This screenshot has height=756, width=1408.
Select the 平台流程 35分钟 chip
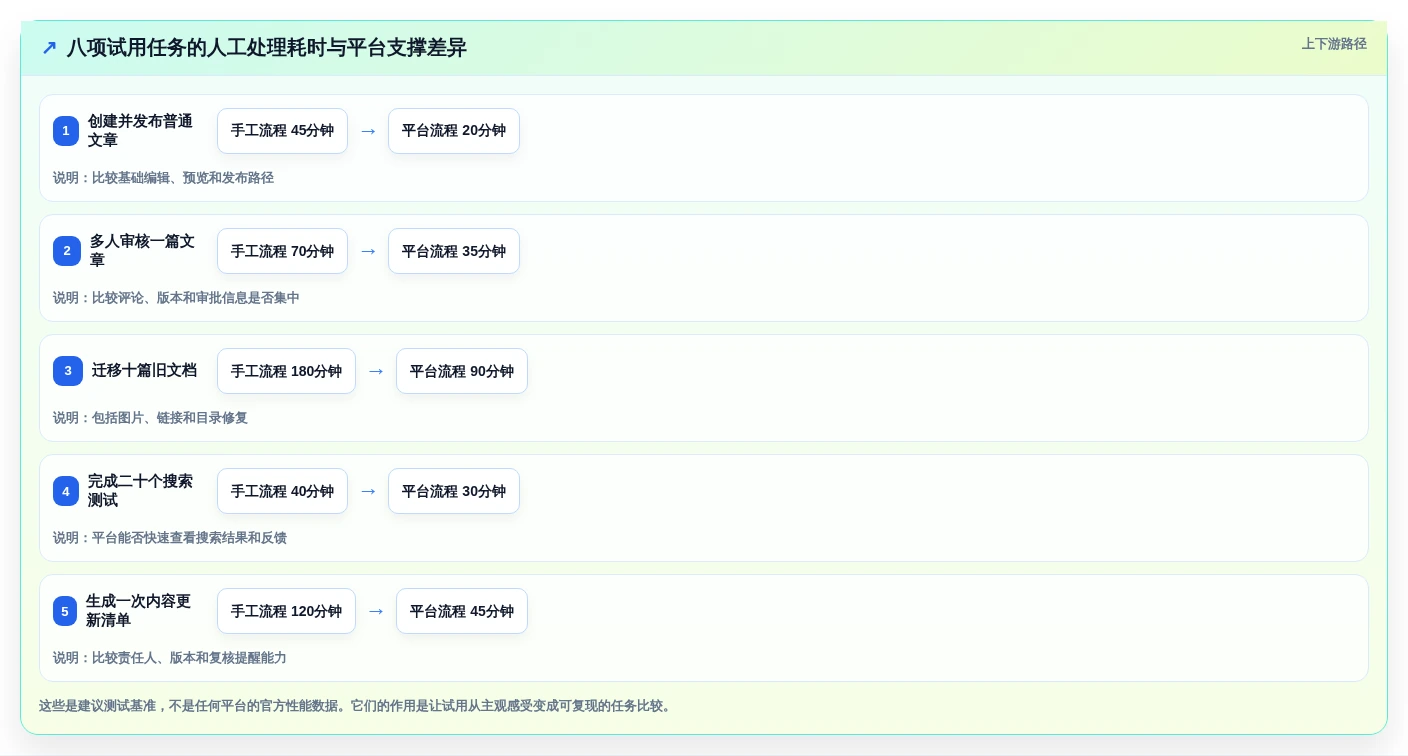pos(454,251)
